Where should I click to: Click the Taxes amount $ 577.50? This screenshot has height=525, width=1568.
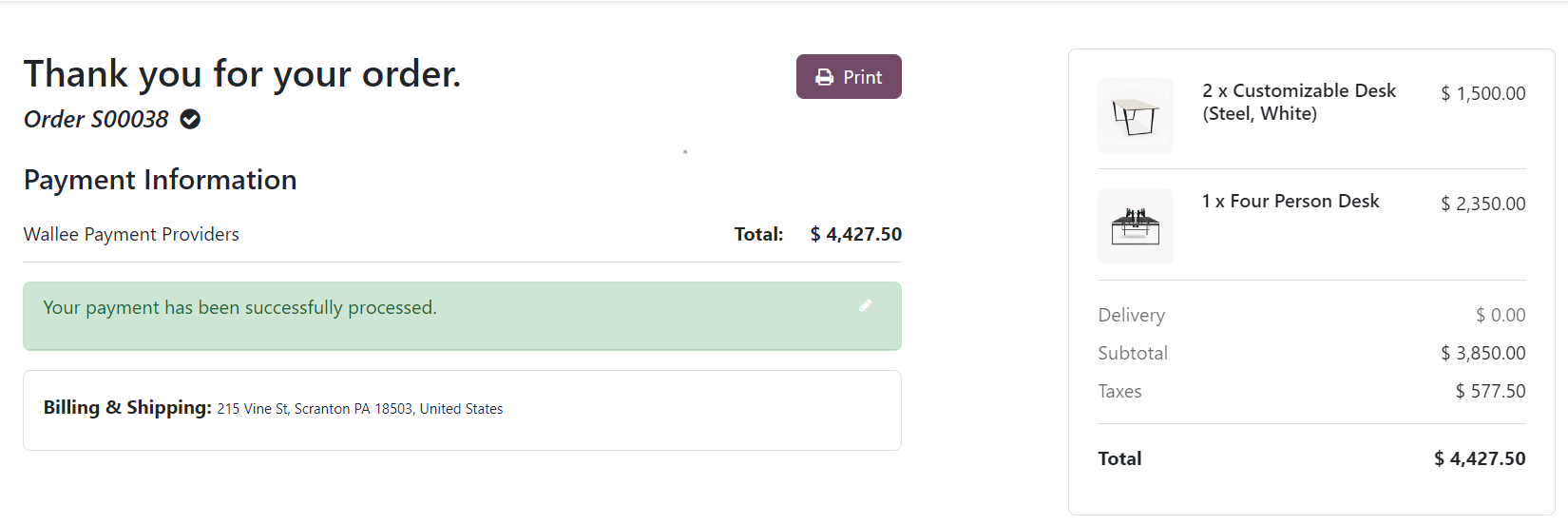click(1490, 391)
